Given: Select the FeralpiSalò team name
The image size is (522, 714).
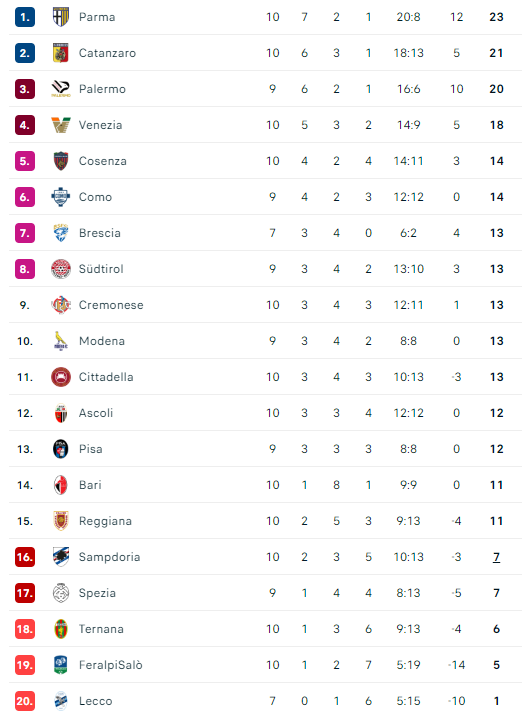Looking at the screenshot, I should click(111, 665).
